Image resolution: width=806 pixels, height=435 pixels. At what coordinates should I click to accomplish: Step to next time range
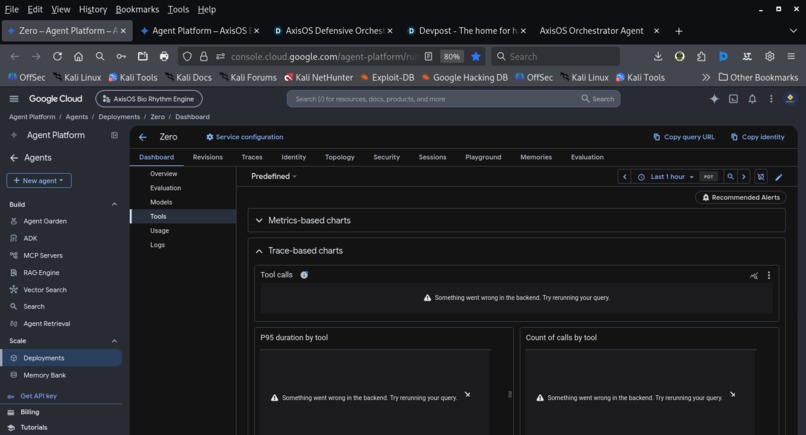point(744,177)
